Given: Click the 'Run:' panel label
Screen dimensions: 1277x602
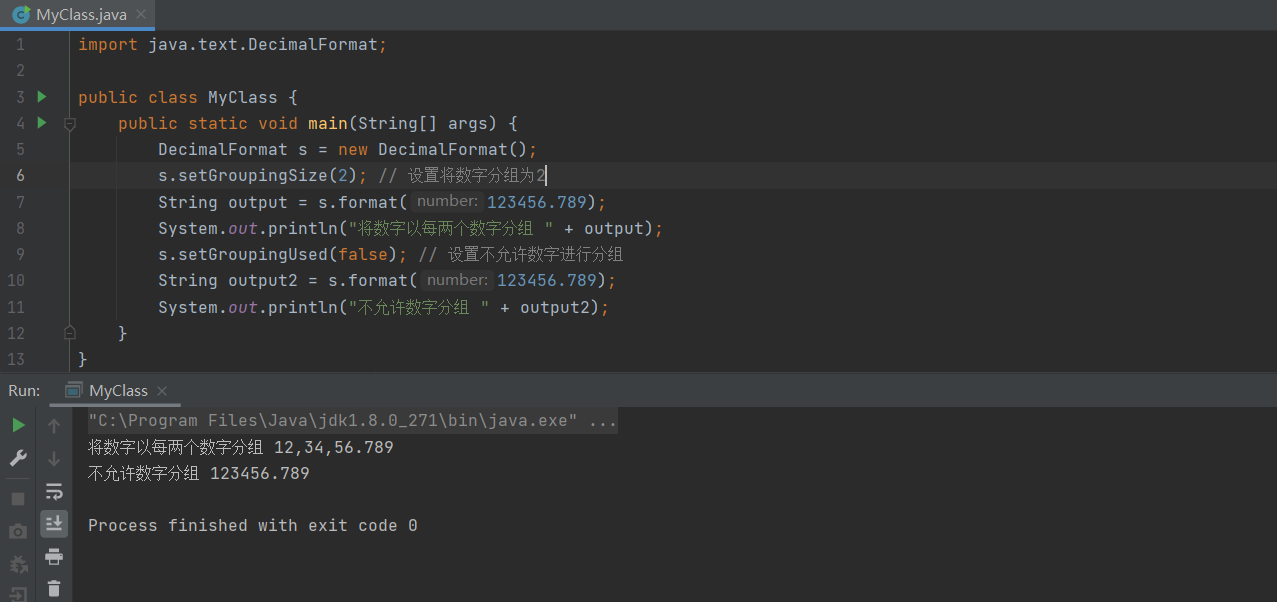Looking at the screenshot, I should (24, 390).
